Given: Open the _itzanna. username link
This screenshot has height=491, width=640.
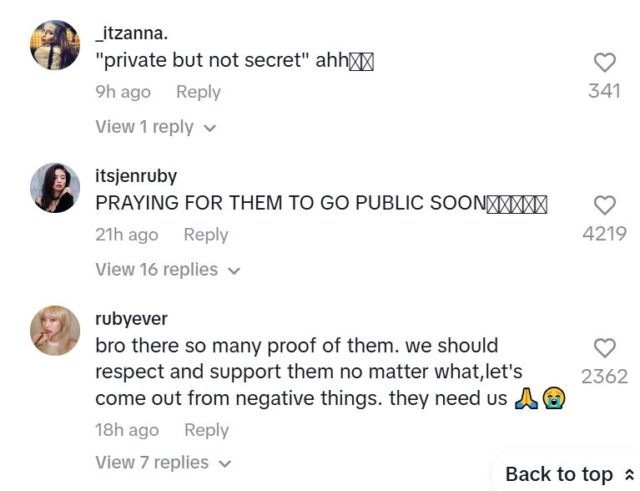Looking at the screenshot, I should coord(131,33).
